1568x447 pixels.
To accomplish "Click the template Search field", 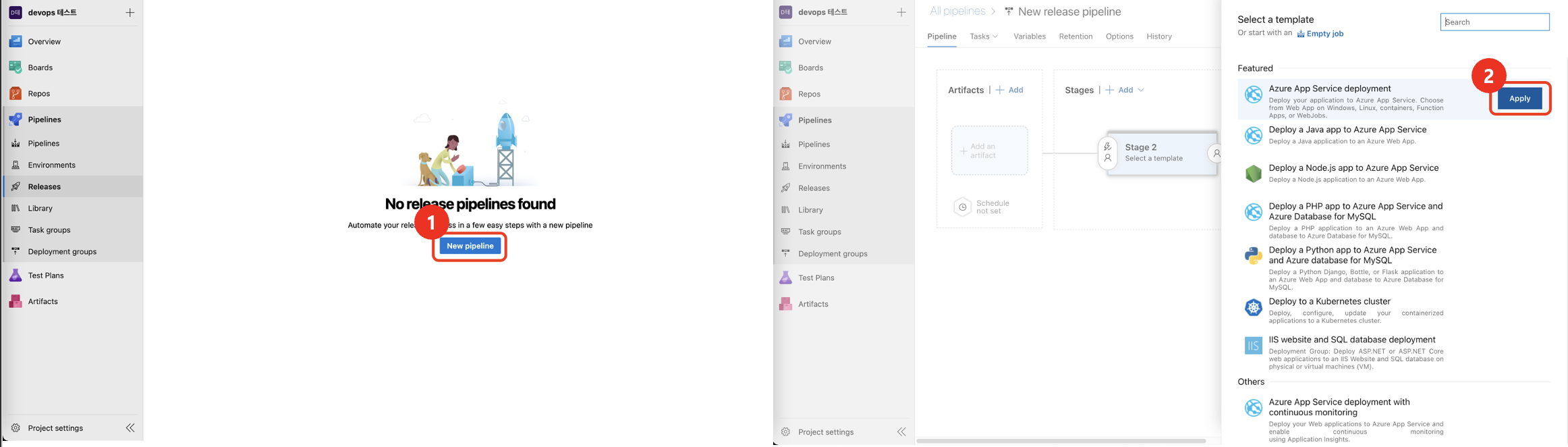I will pyautogui.click(x=1494, y=22).
